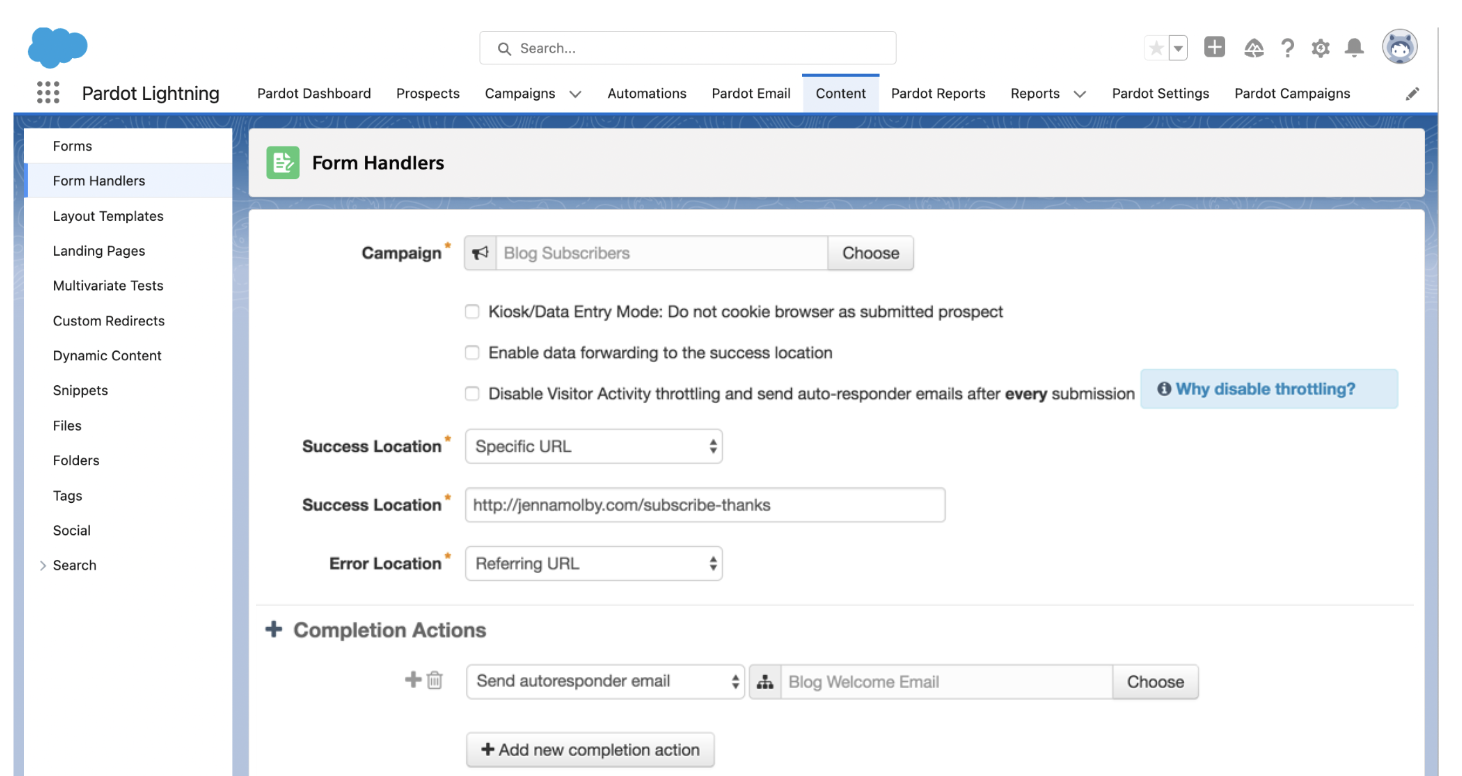Open the Pardot Reports tab
This screenshot has height=776, width=1462.
pos(938,94)
